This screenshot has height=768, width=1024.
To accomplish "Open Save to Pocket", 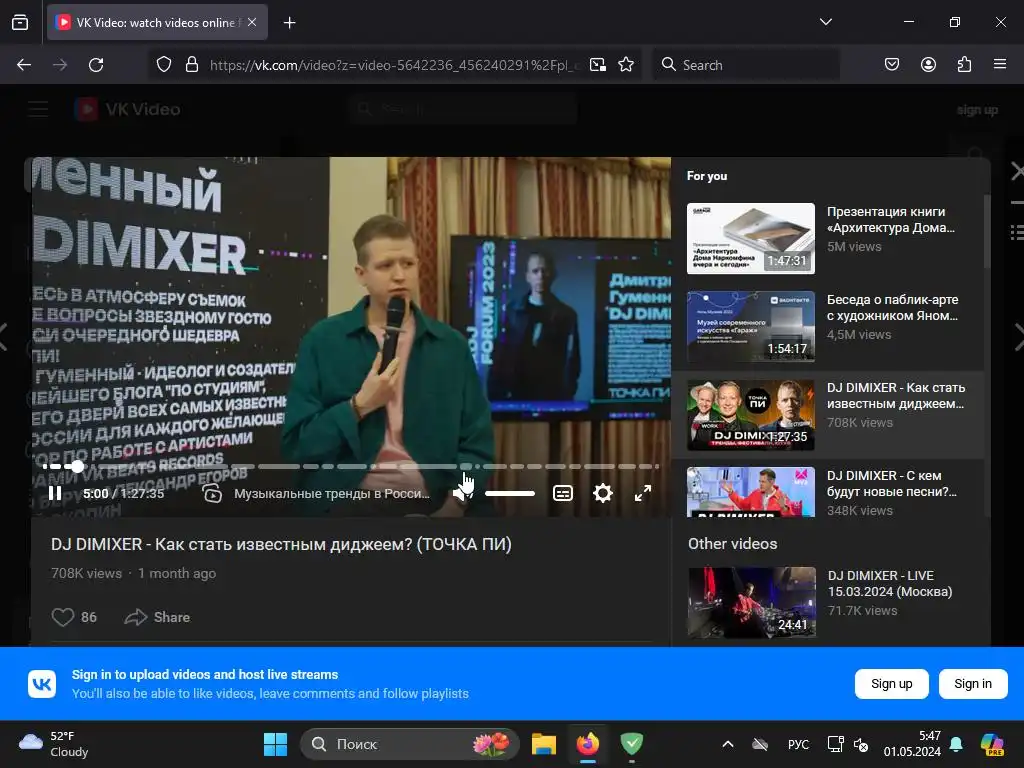I will coord(891,65).
